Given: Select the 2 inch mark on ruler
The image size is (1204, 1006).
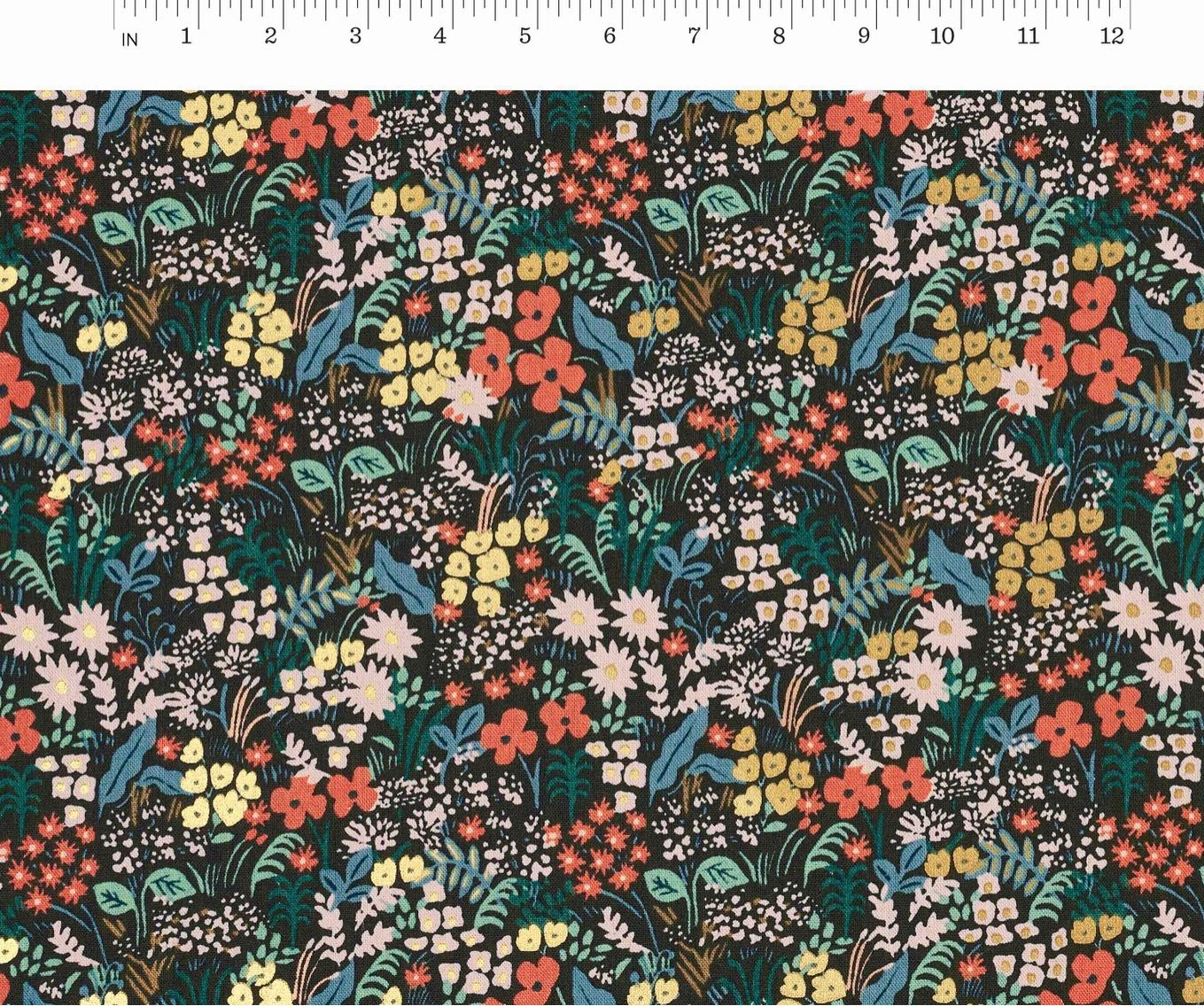Looking at the screenshot, I should pos(270,36).
